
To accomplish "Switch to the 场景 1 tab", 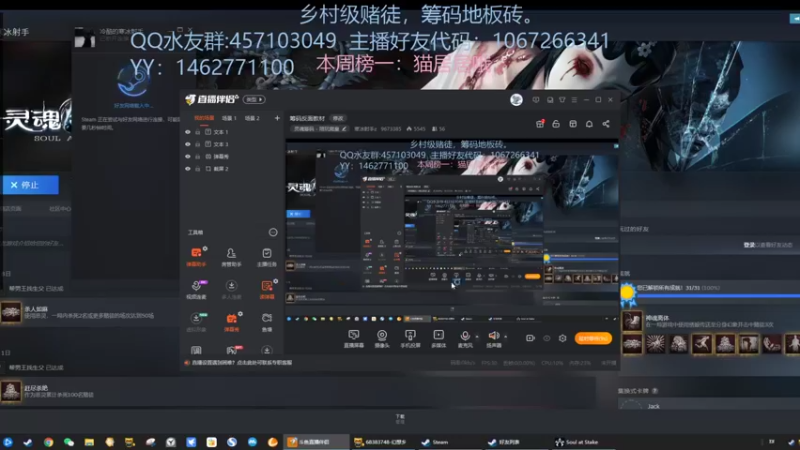I will pos(229,118).
